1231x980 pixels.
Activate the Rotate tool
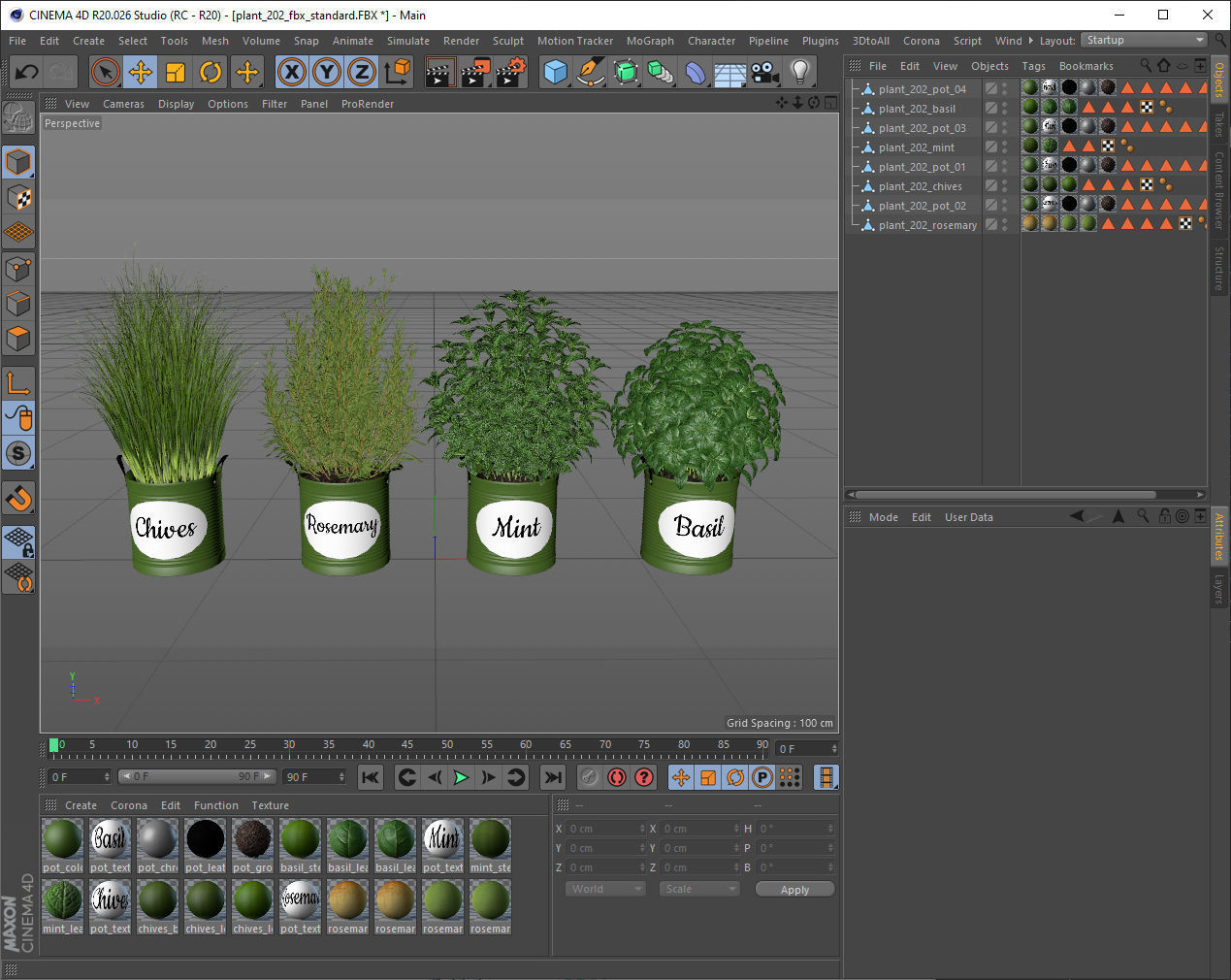coord(211,72)
